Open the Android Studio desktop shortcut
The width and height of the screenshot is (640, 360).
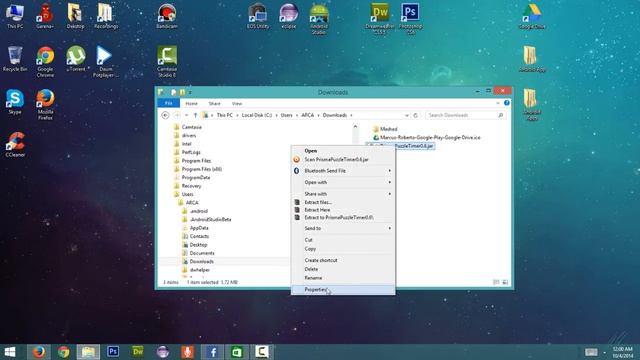[x=319, y=19]
